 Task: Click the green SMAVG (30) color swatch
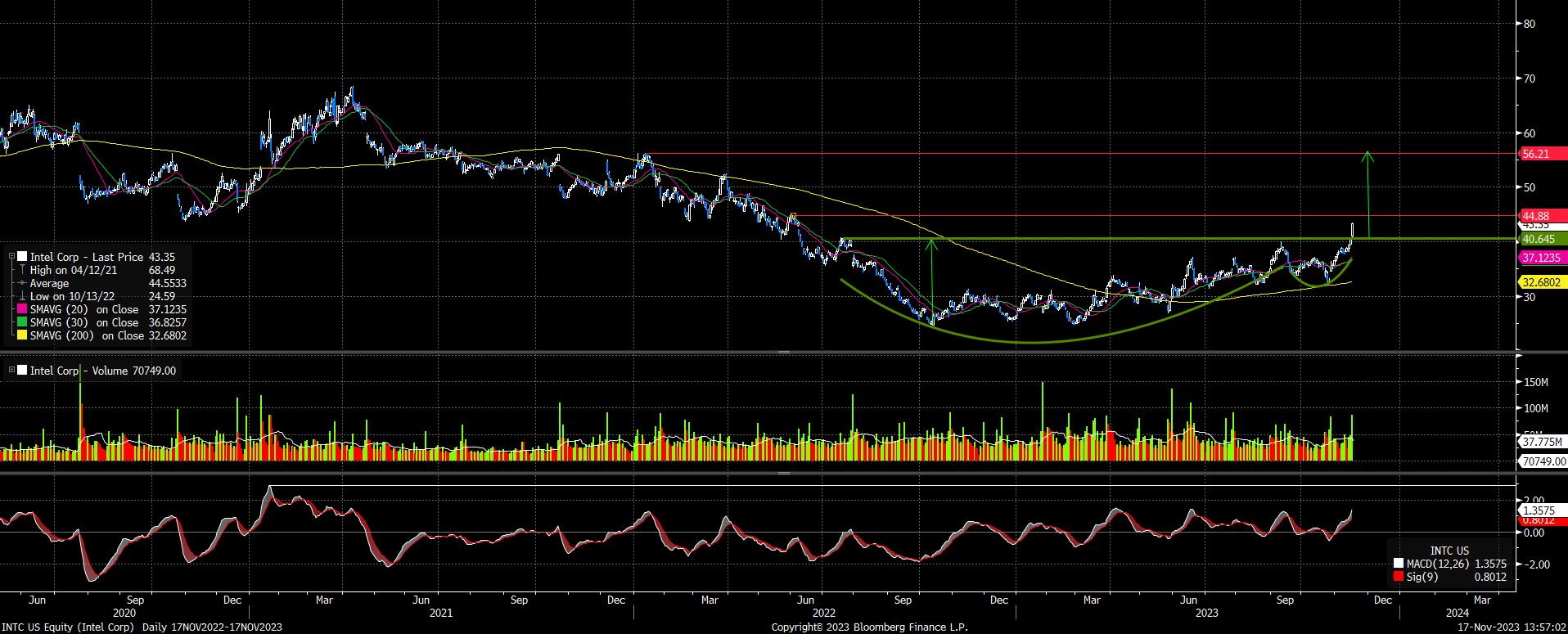(22, 322)
